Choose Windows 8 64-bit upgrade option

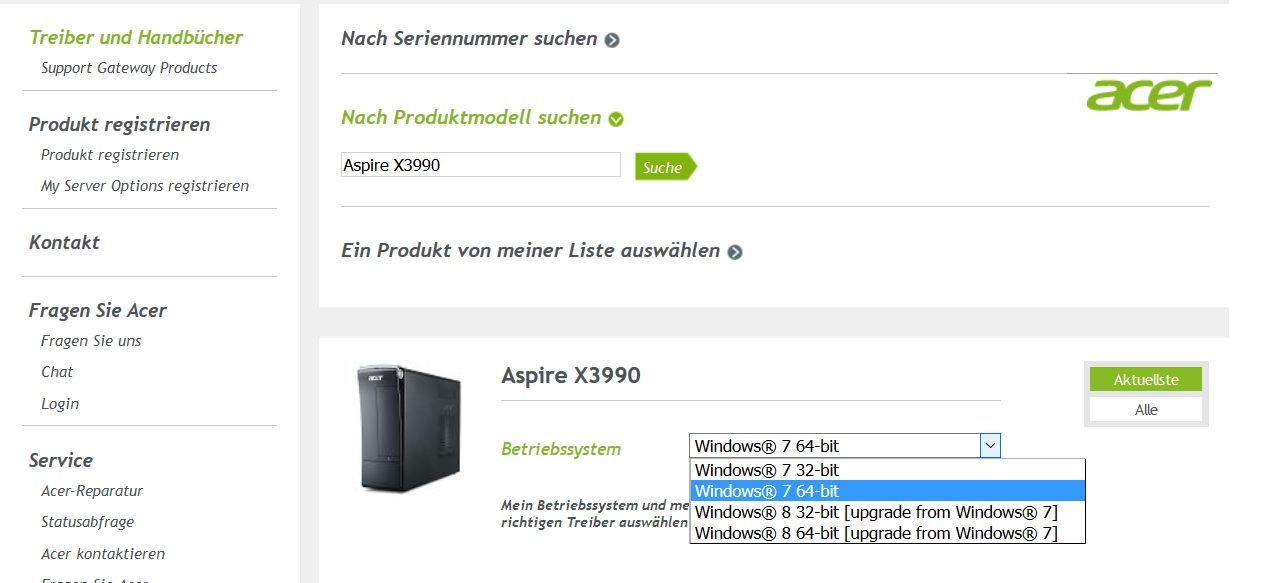(x=887, y=533)
